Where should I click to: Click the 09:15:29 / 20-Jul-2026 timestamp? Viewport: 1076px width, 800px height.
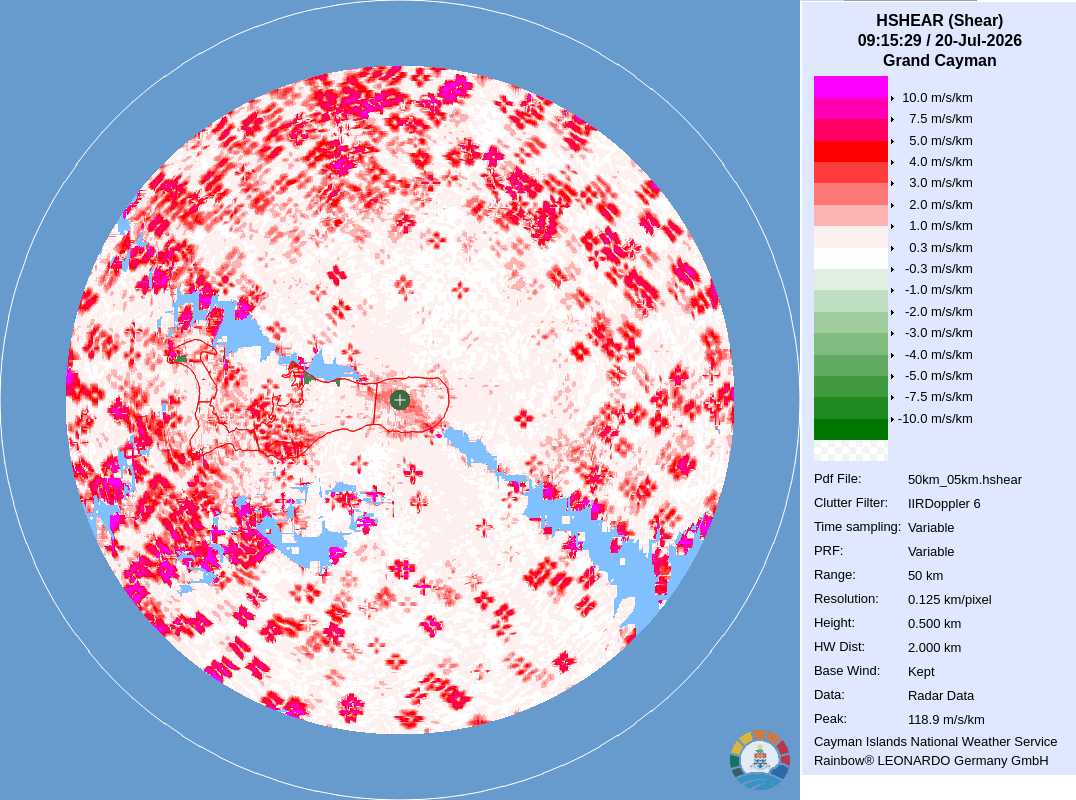(939, 40)
